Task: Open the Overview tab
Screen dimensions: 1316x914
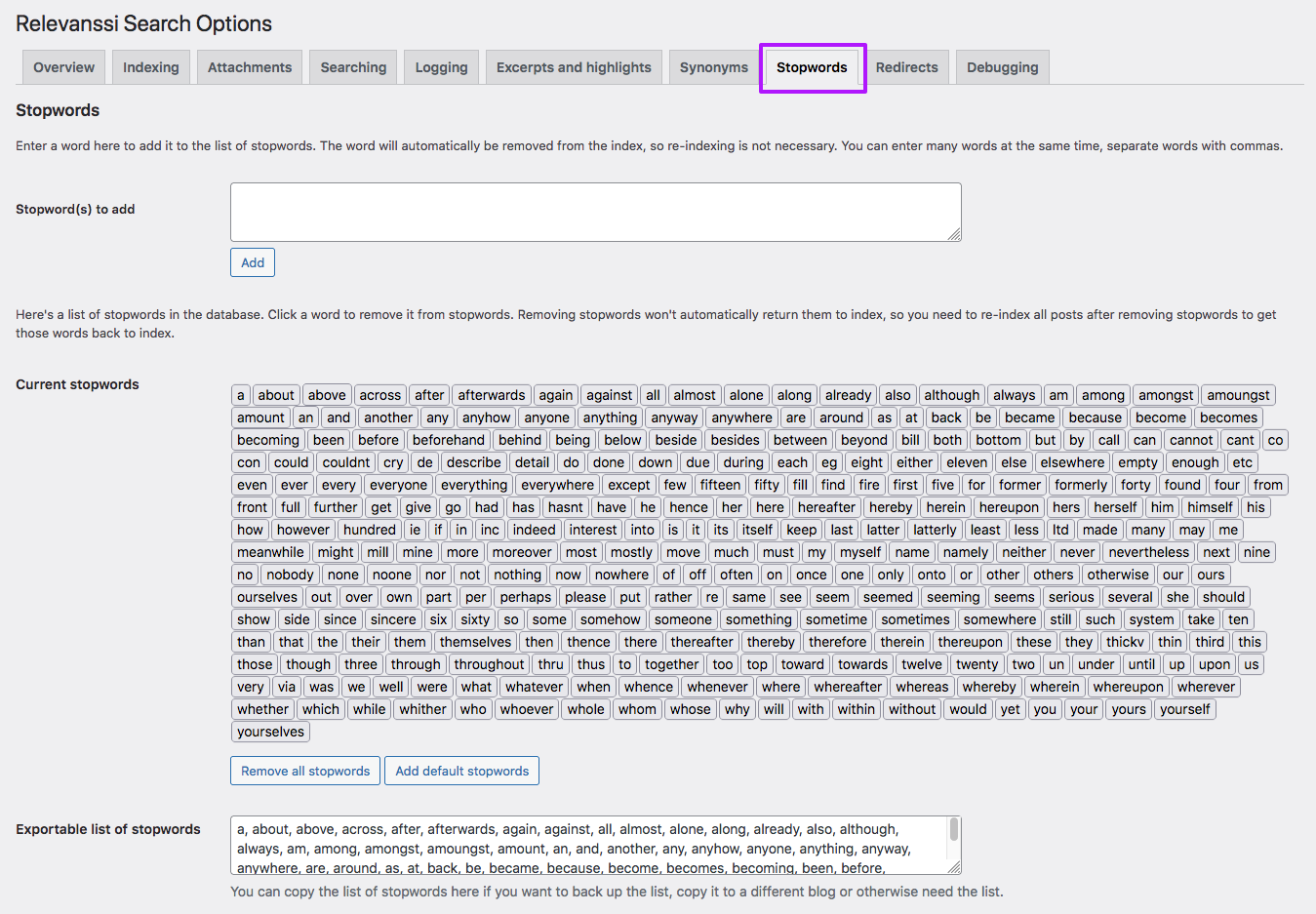Action: pyautogui.click(x=63, y=67)
